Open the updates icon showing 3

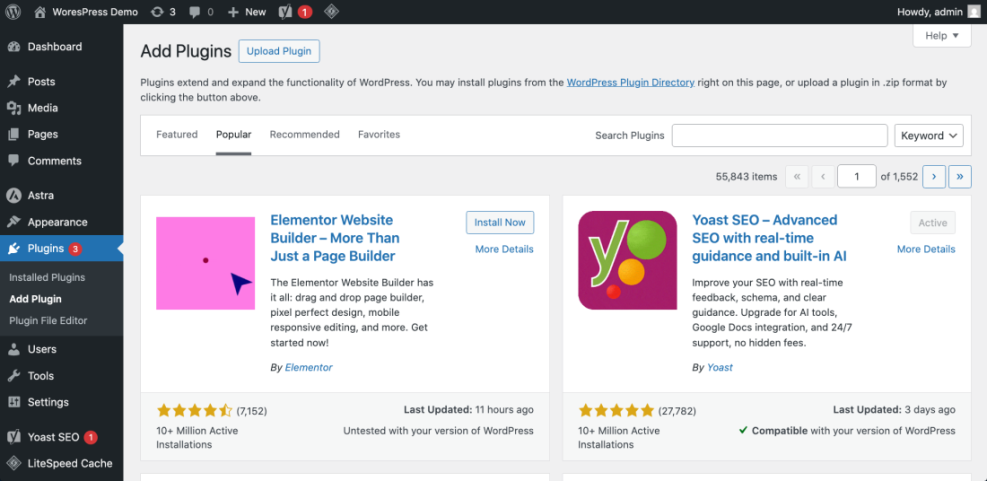pyautogui.click(x=157, y=11)
